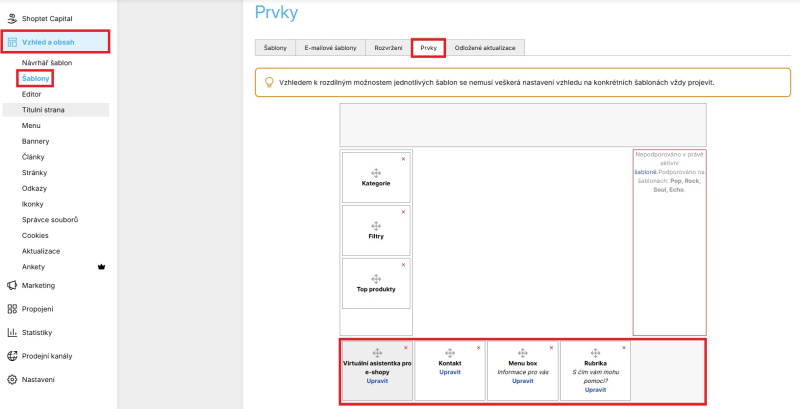Open Cookies in the sidebar

point(35,236)
